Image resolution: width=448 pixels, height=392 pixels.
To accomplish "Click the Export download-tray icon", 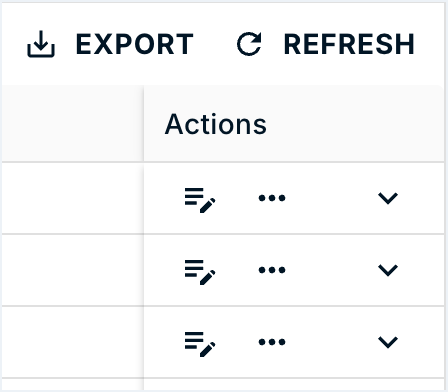I will click(41, 44).
